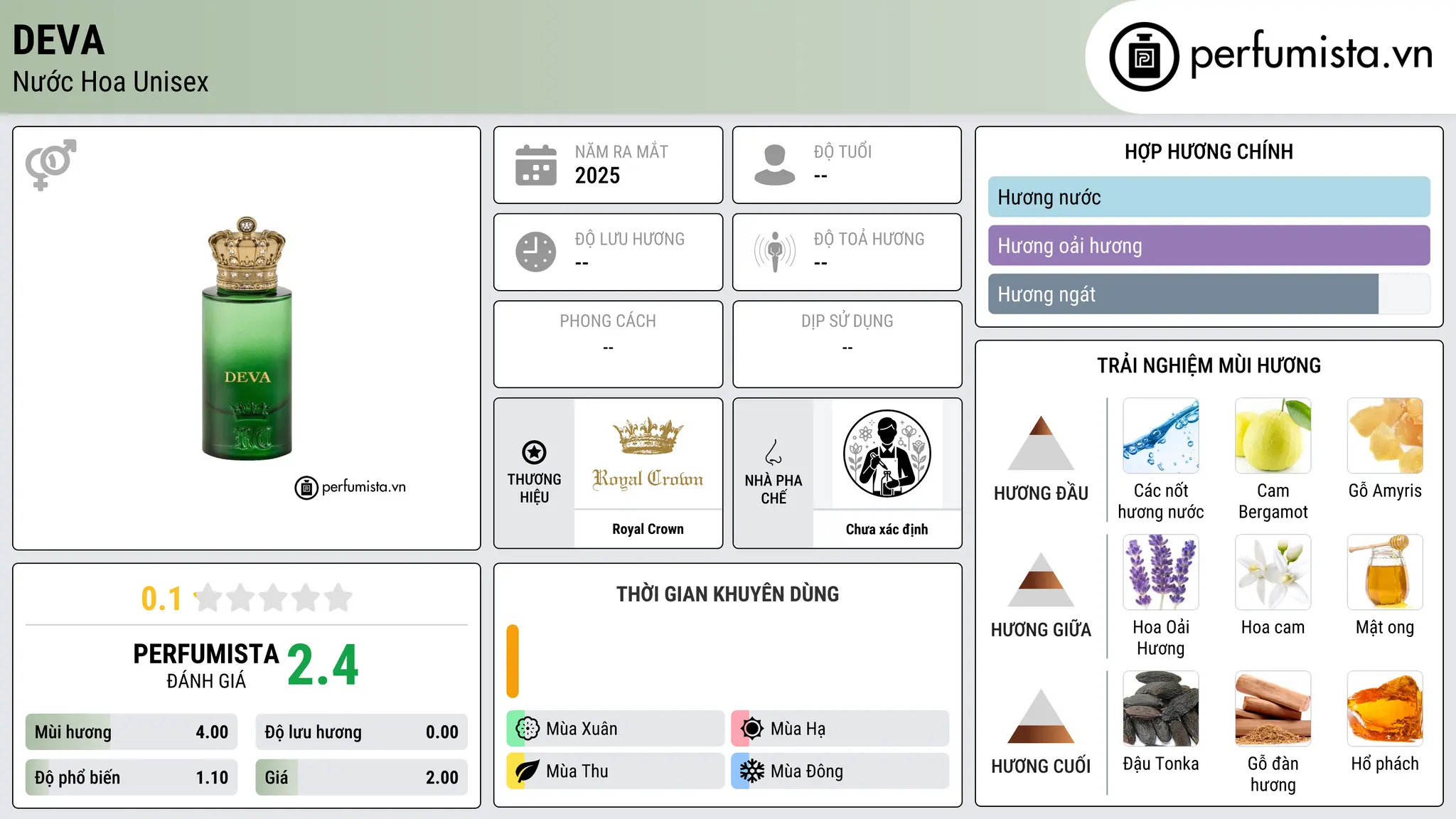Click the star rating row icons
This screenshot has width=1456, height=819.
pyautogui.click(x=273, y=598)
